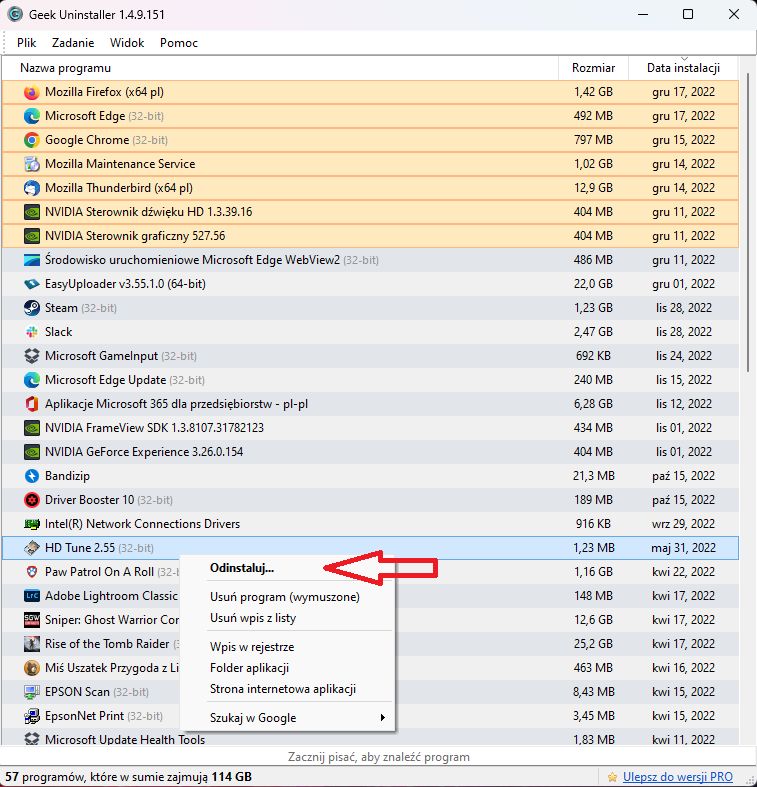Screen dimensions: 757x787
Task: Click the NVIDIA GeForce Experience icon
Action: 32,452
